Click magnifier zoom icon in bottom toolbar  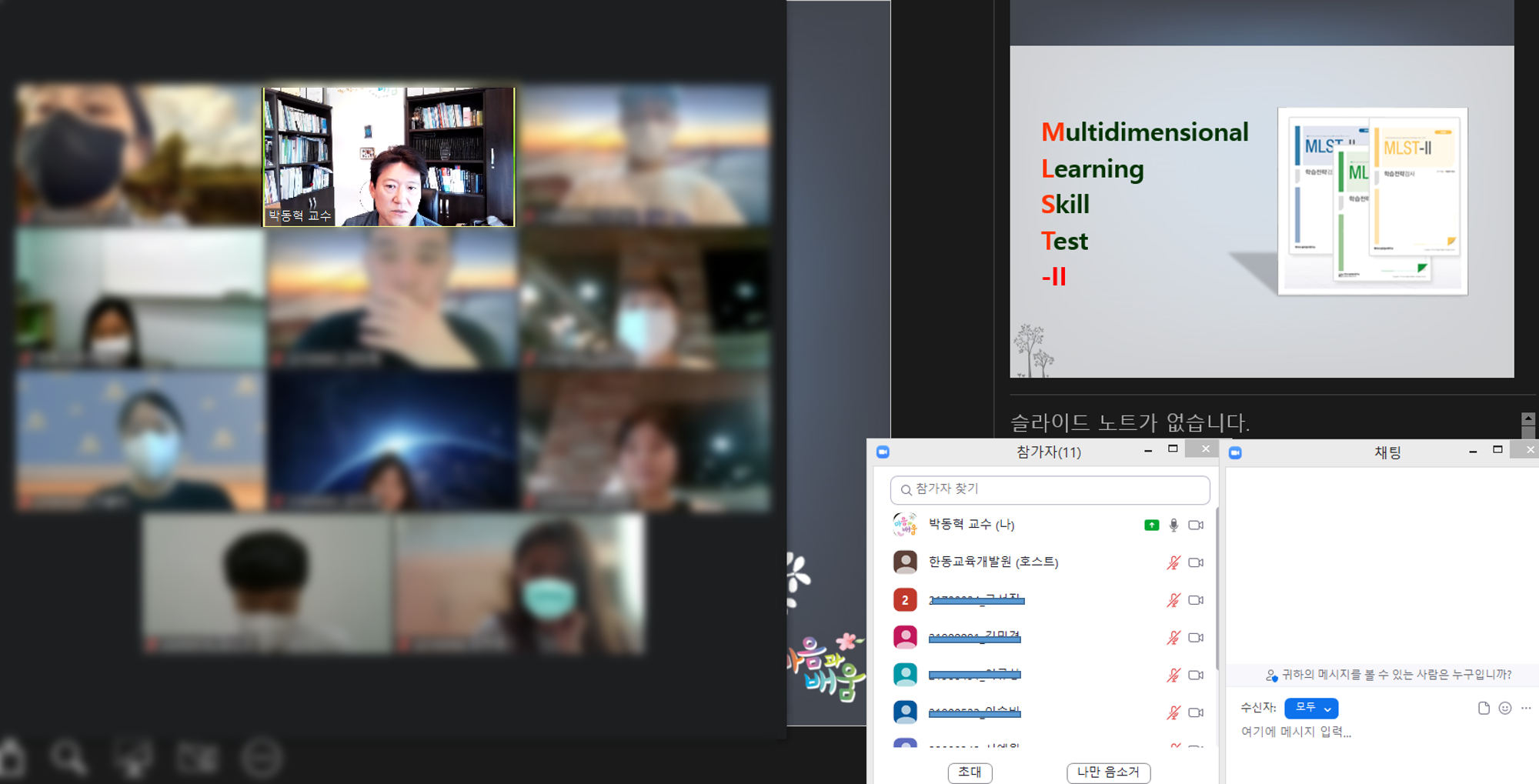68,758
